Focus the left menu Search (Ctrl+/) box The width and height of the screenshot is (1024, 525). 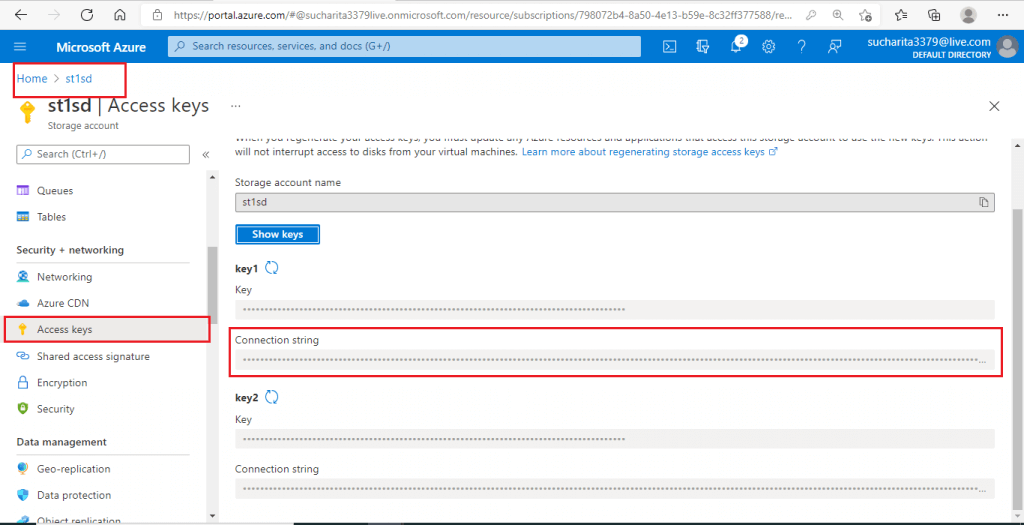(x=103, y=154)
